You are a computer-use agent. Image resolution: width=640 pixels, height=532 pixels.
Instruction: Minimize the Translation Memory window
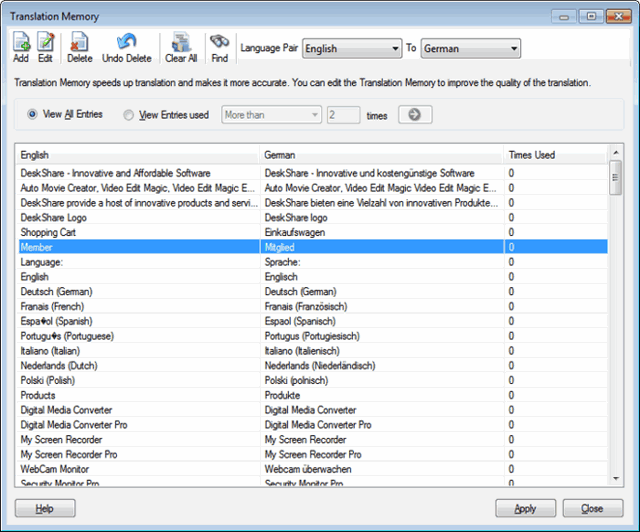tap(564, 17)
